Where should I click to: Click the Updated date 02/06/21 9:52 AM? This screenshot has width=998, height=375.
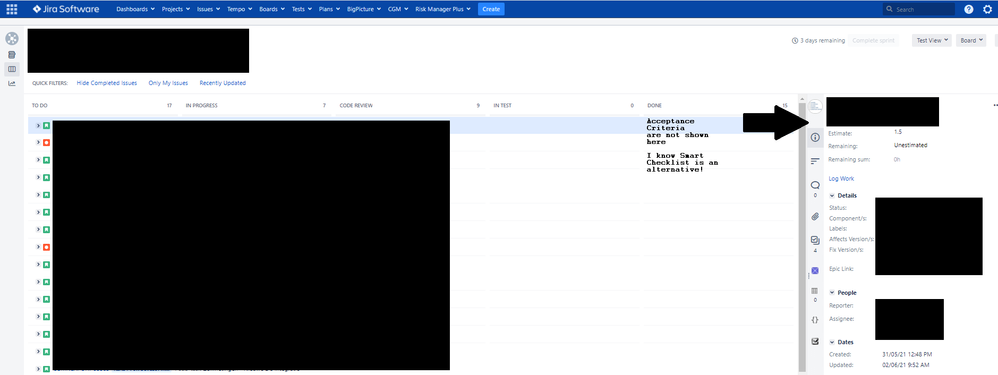(x=906, y=365)
